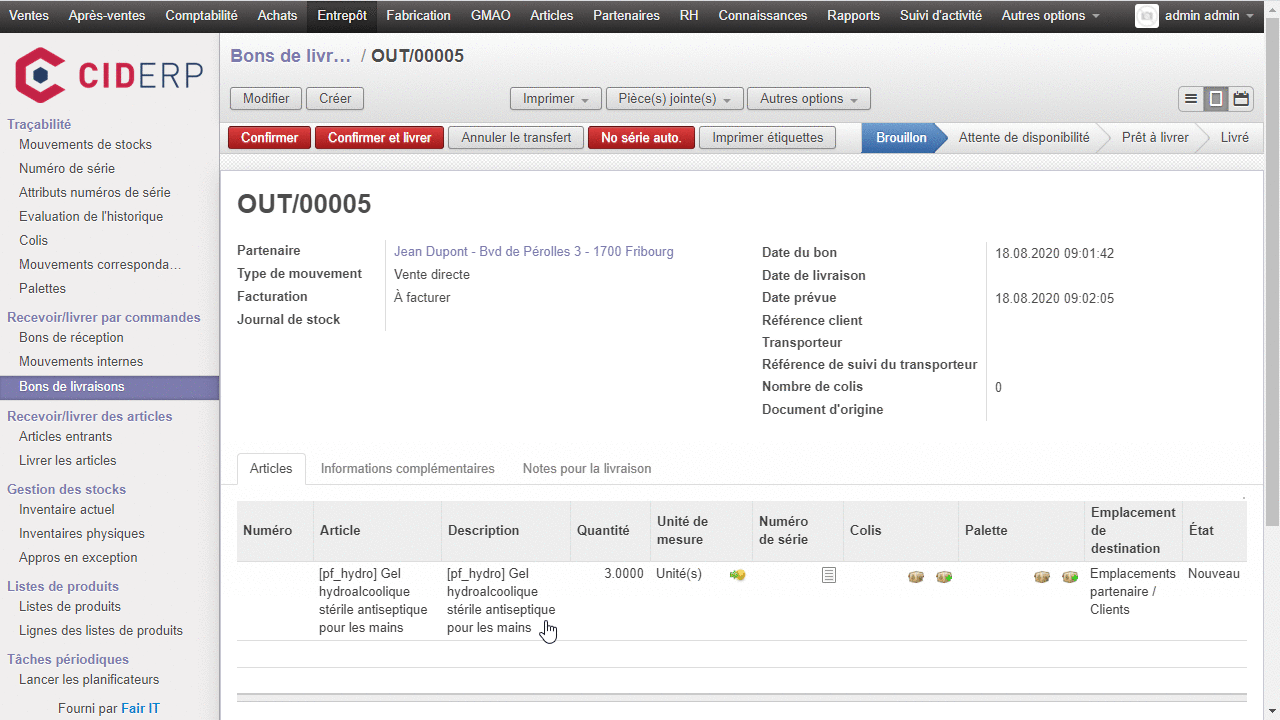The height and width of the screenshot is (720, 1280).
Task: Open Notes pour la livraison tab
Action: pos(586,468)
